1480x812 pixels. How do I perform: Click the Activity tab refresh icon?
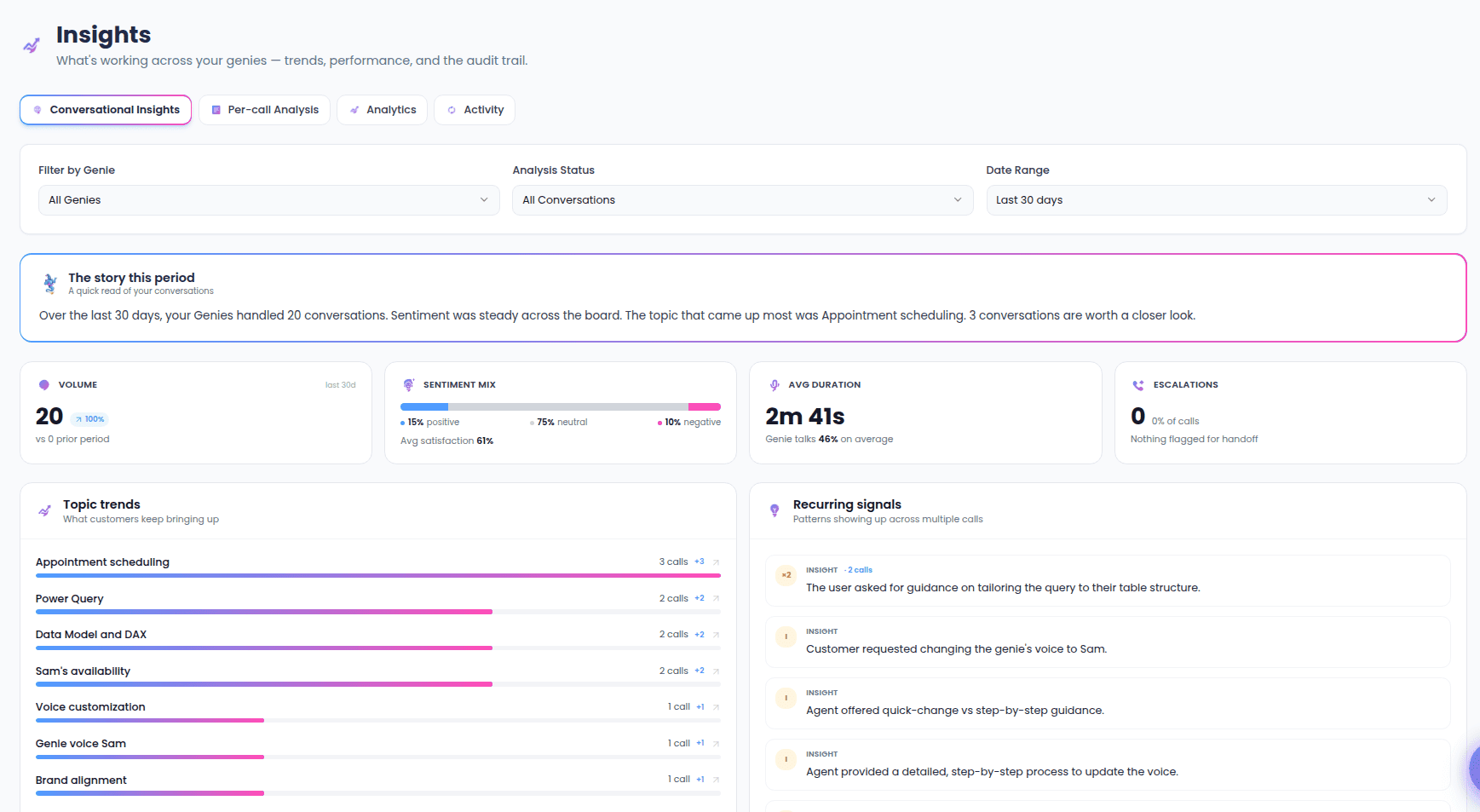pos(452,110)
